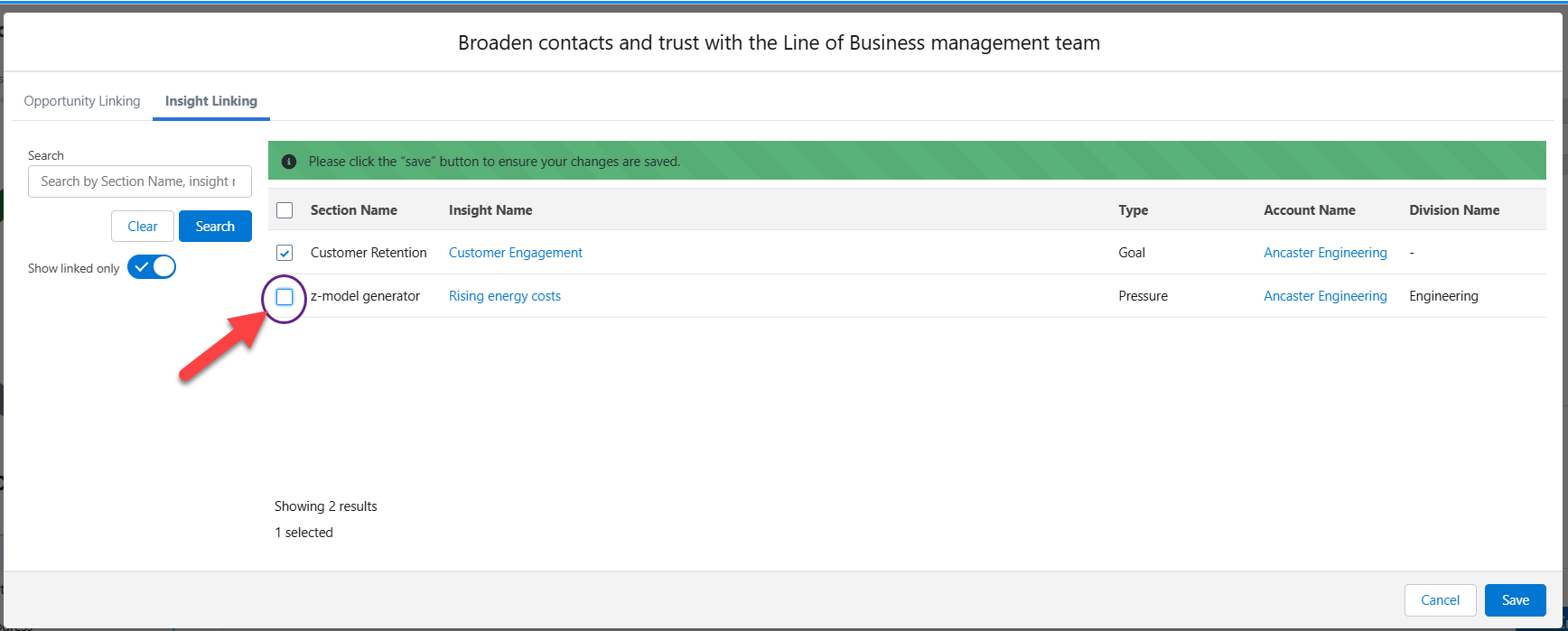The image size is (1568, 631).
Task: Click the Insight Name column header
Action: [490, 210]
